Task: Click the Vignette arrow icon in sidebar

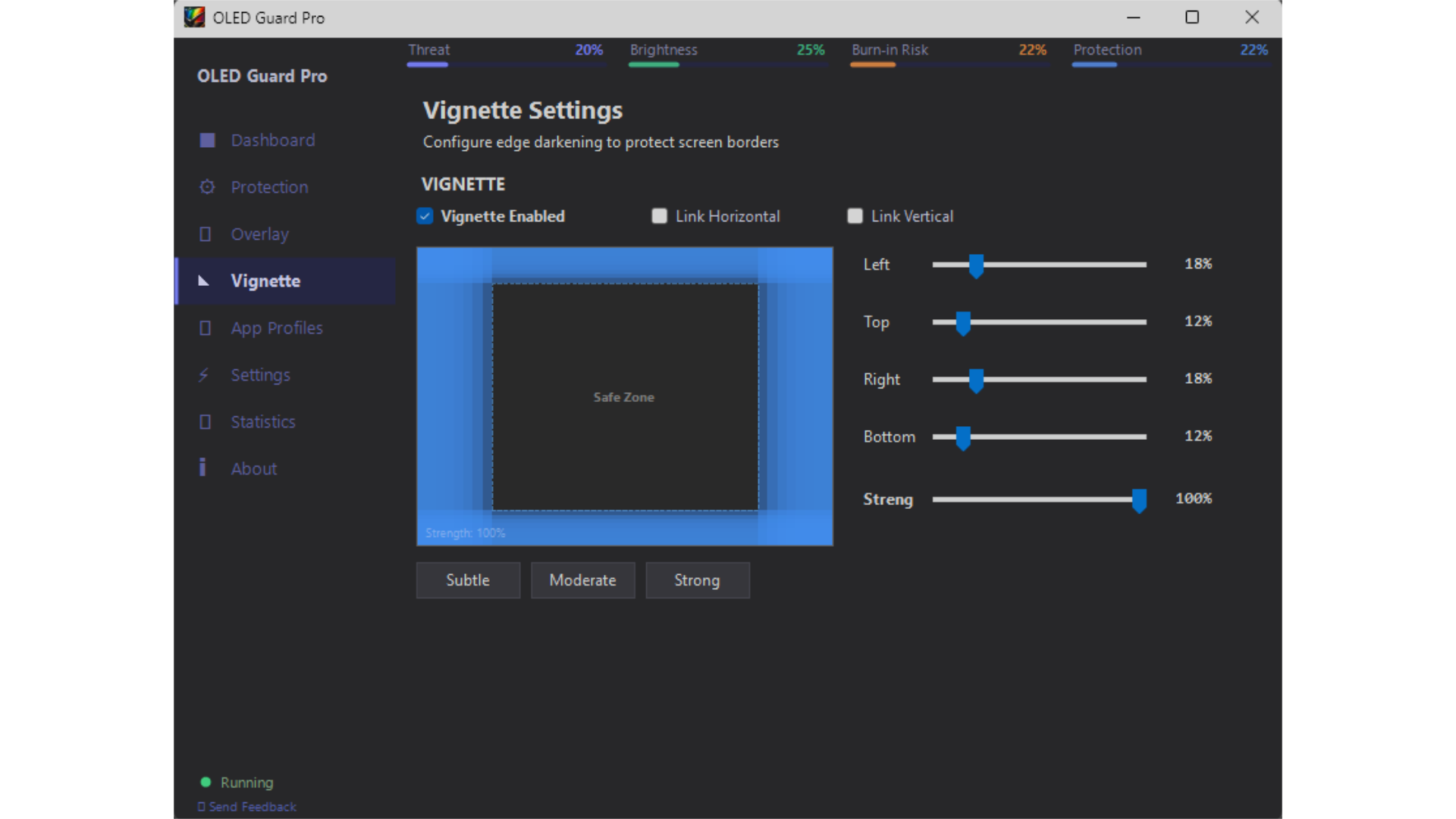Action: pyautogui.click(x=203, y=281)
